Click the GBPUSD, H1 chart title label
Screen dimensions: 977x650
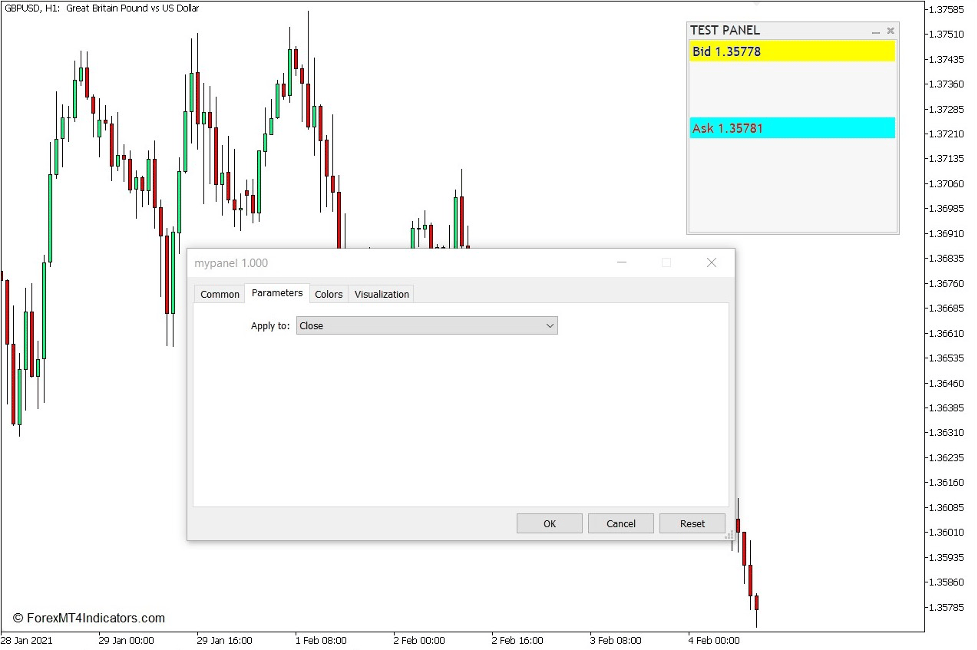[100, 8]
